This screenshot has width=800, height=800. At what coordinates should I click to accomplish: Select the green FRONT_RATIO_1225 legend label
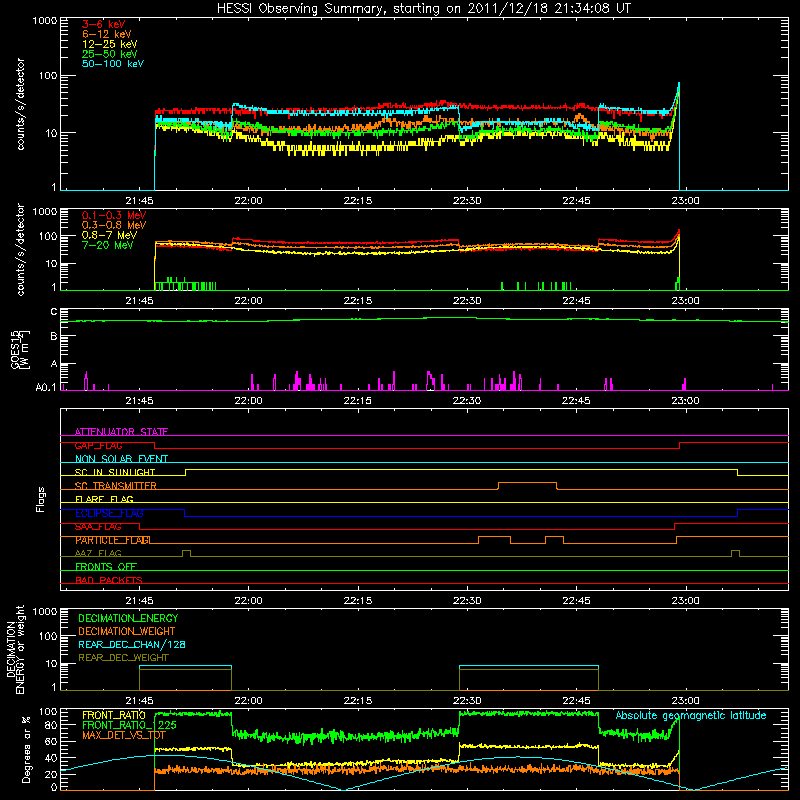(x=129, y=725)
